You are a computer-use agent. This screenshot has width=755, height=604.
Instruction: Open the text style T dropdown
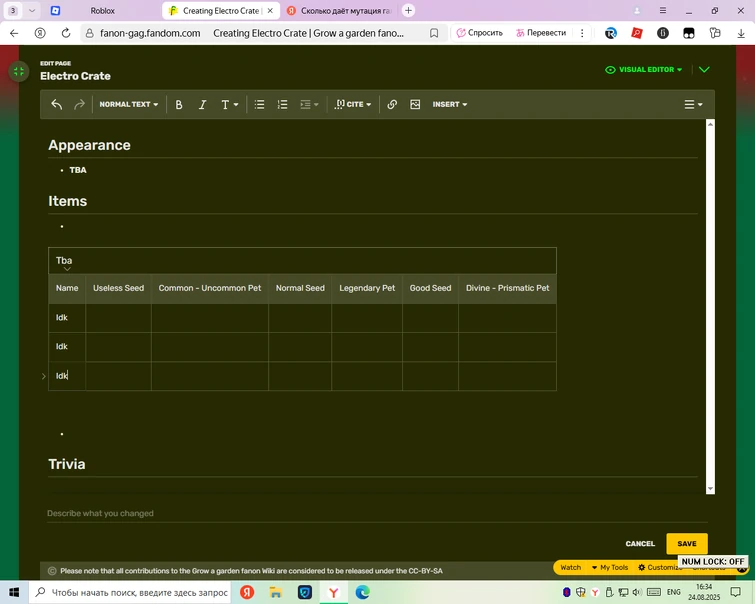[x=230, y=105]
